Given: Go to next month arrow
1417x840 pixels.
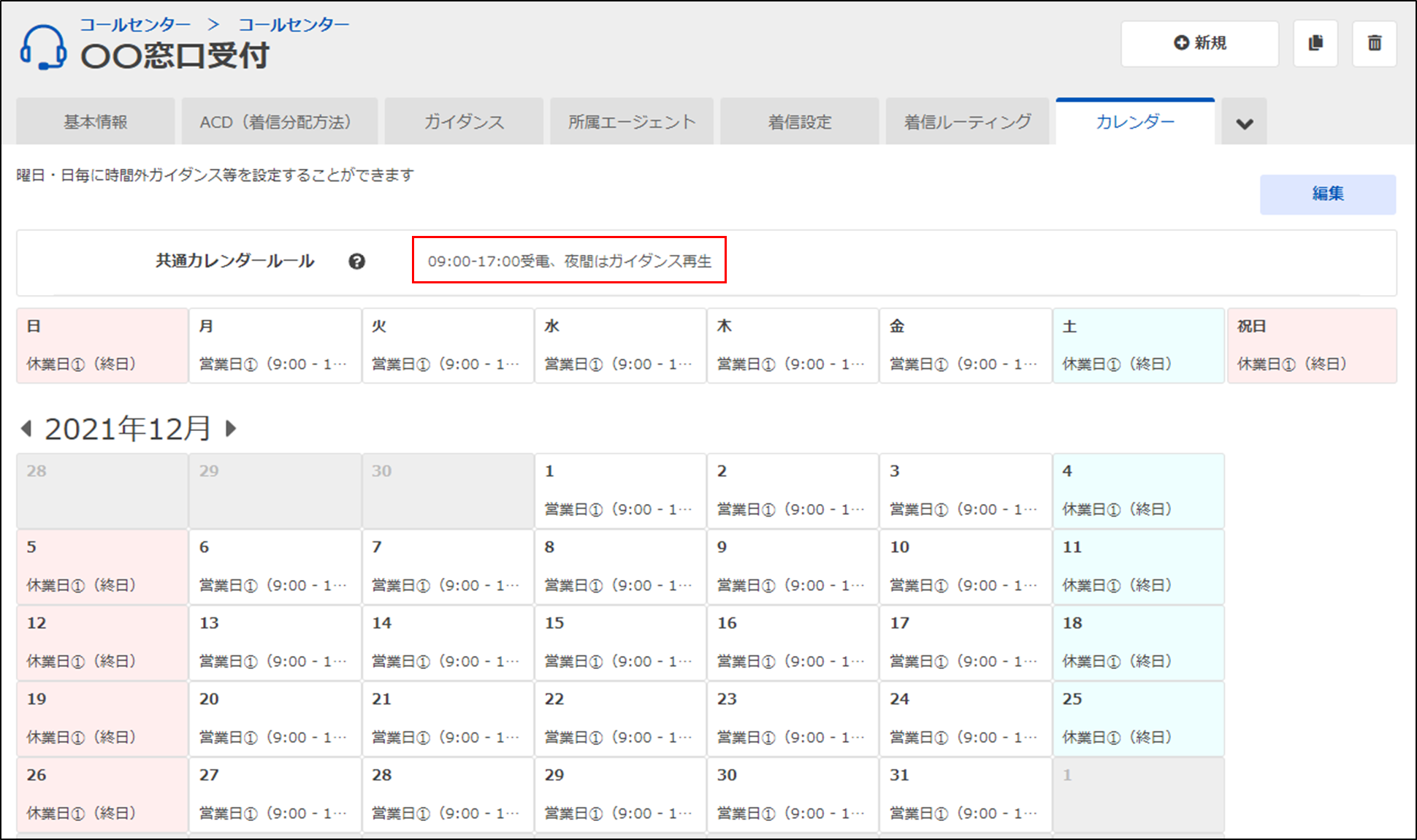Looking at the screenshot, I should (231, 428).
